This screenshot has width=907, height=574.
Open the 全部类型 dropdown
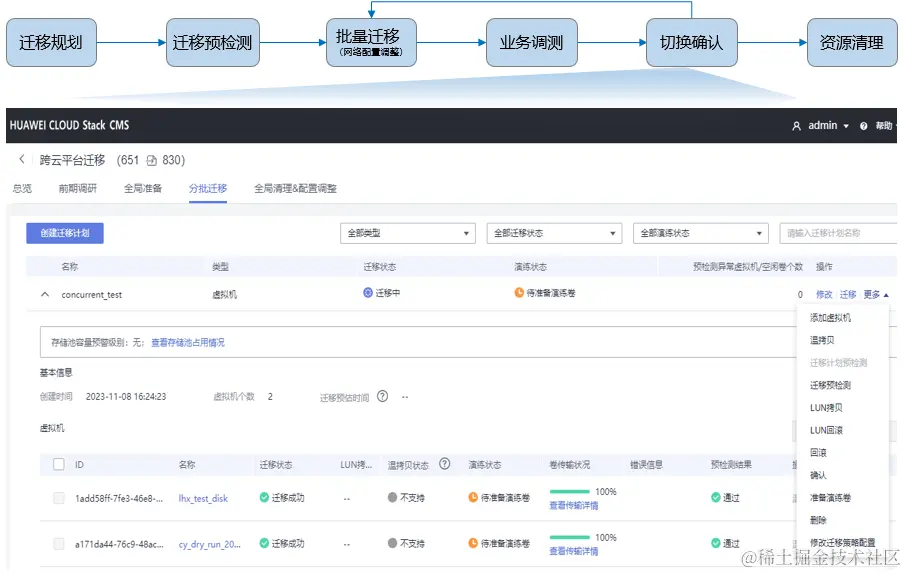click(408, 233)
